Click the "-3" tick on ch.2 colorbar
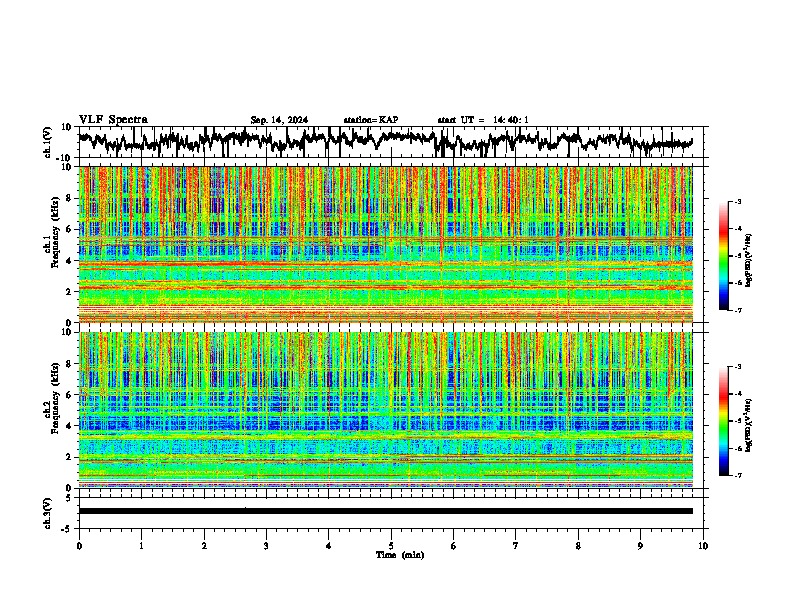Viewport: 792px width, 612px height. (x=737, y=367)
